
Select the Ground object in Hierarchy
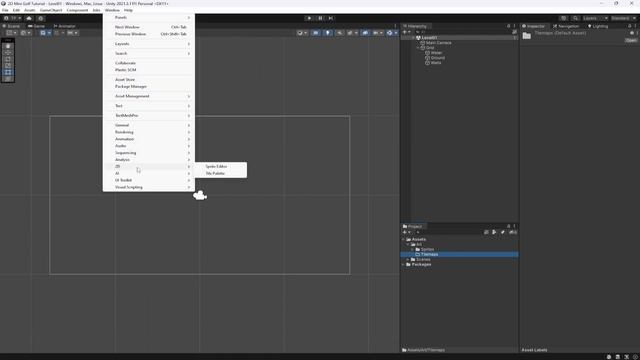tap(438, 58)
